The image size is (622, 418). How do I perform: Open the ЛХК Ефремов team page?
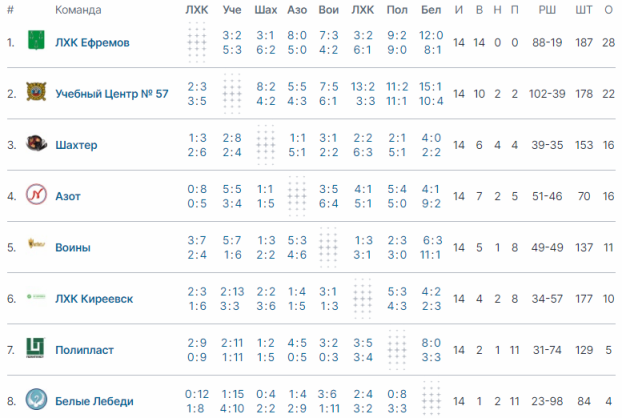tap(92, 43)
